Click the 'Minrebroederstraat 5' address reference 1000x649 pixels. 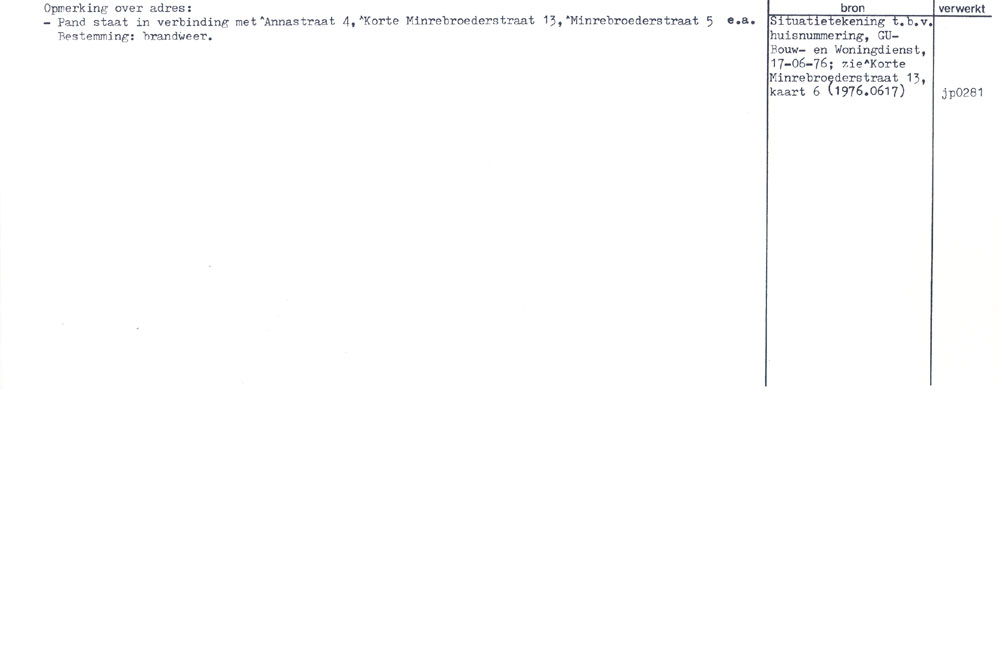tap(641, 21)
